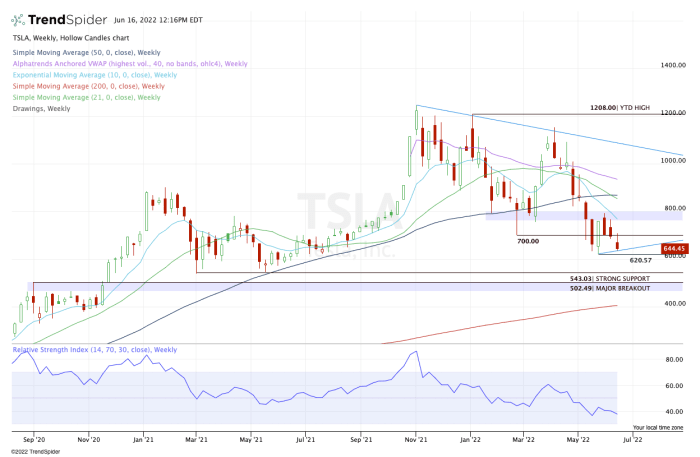The height and width of the screenshot is (457, 700).
Task: Click 'Your local time zone' text
Action: pyautogui.click(x=658, y=428)
